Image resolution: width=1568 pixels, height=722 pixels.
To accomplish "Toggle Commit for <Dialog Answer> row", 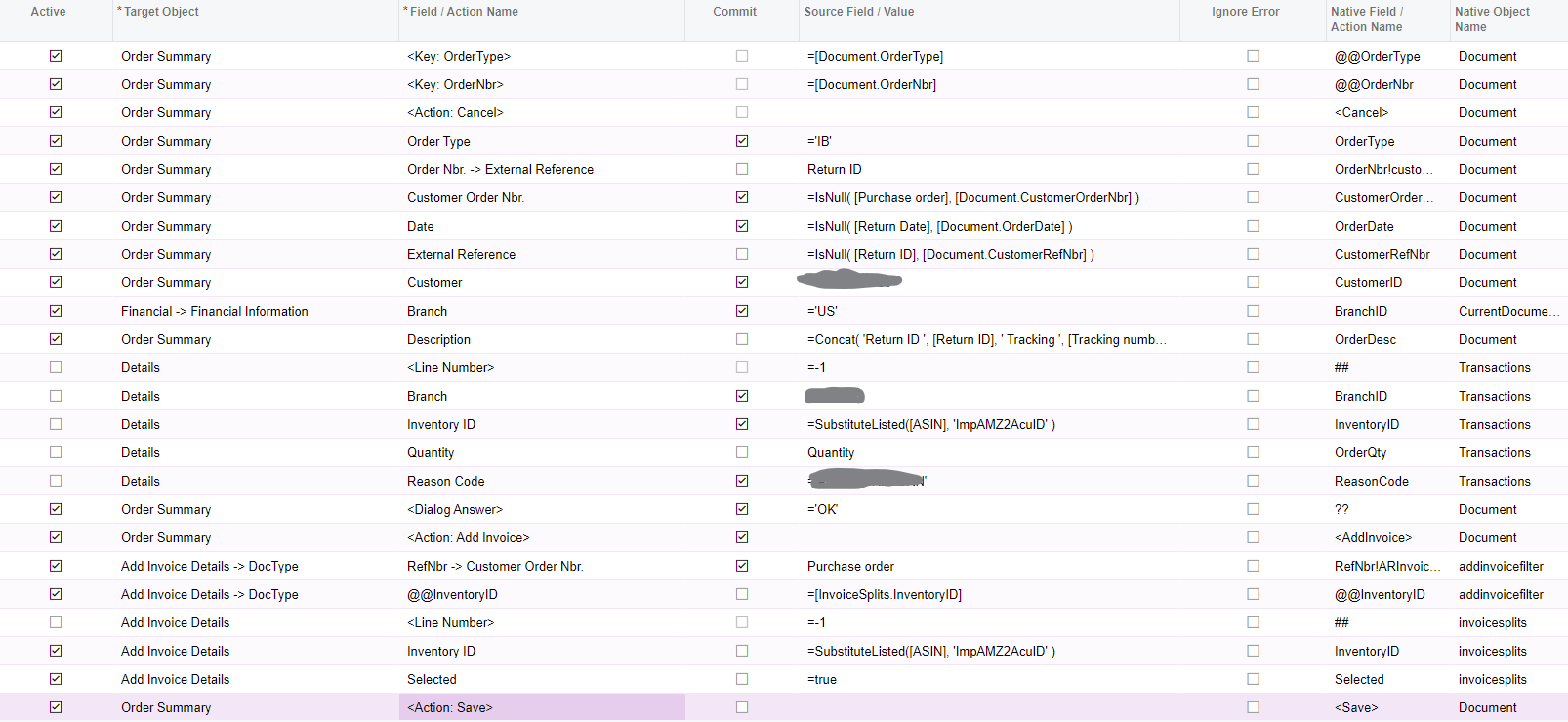I will tap(742, 509).
